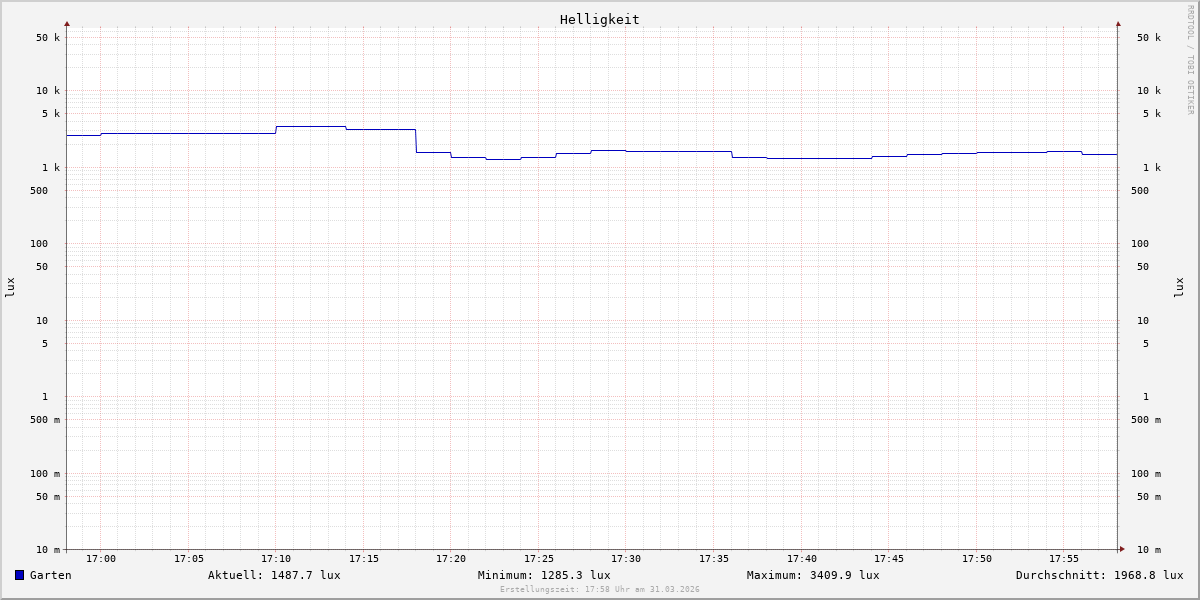
Task: Click the 17:05 time axis label
Action: coord(189,559)
